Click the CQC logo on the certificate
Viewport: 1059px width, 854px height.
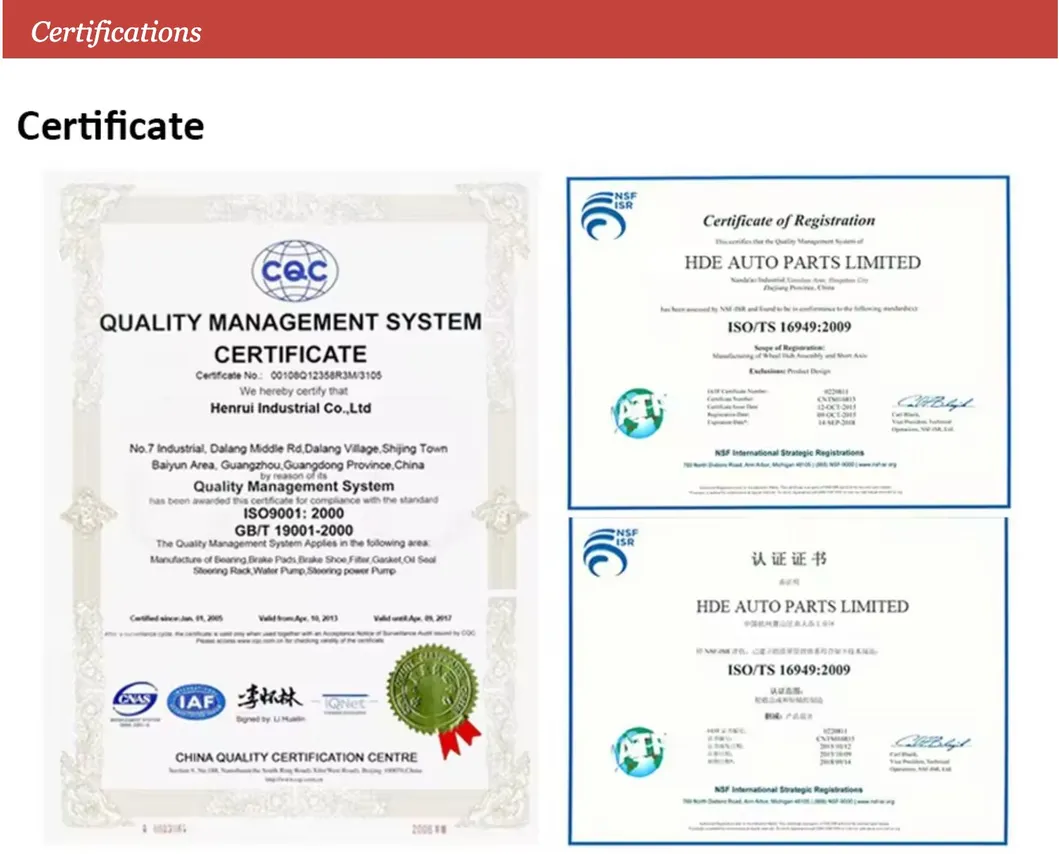point(294,270)
